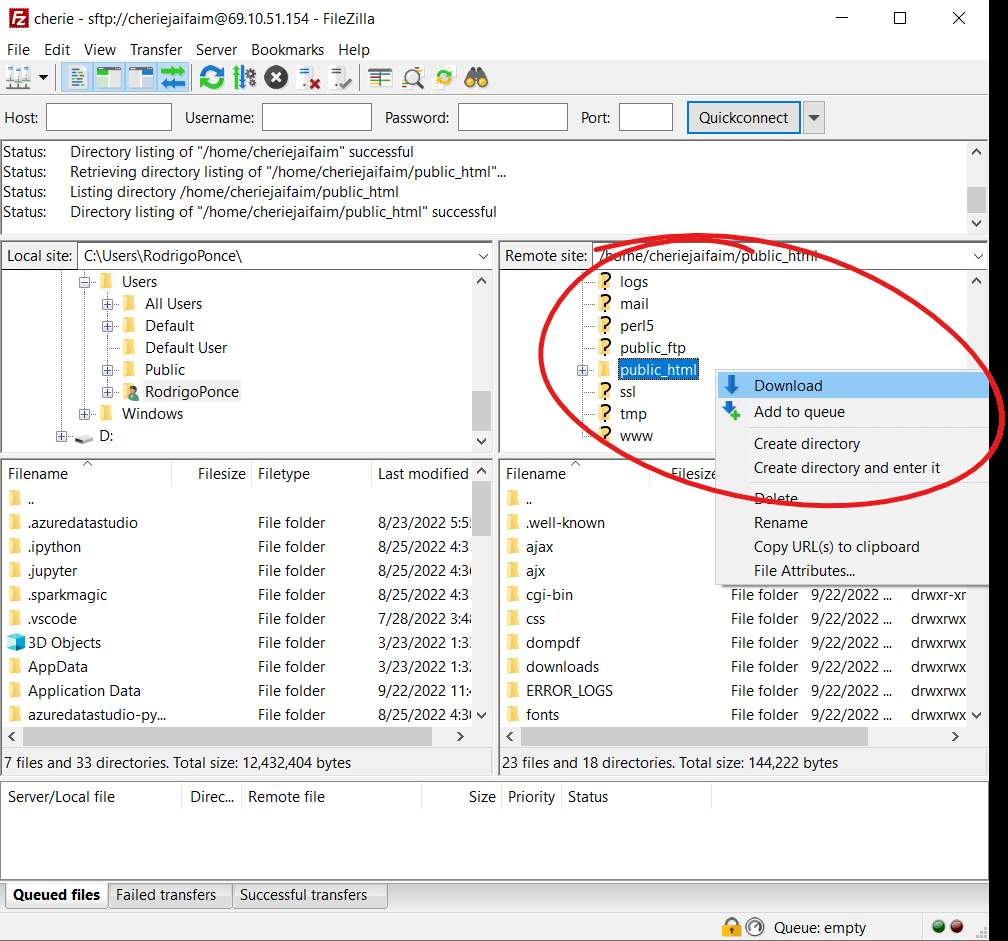This screenshot has height=941, width=1008.
Task: Click the process queue toolbar icon
Action: pos(244,78)
